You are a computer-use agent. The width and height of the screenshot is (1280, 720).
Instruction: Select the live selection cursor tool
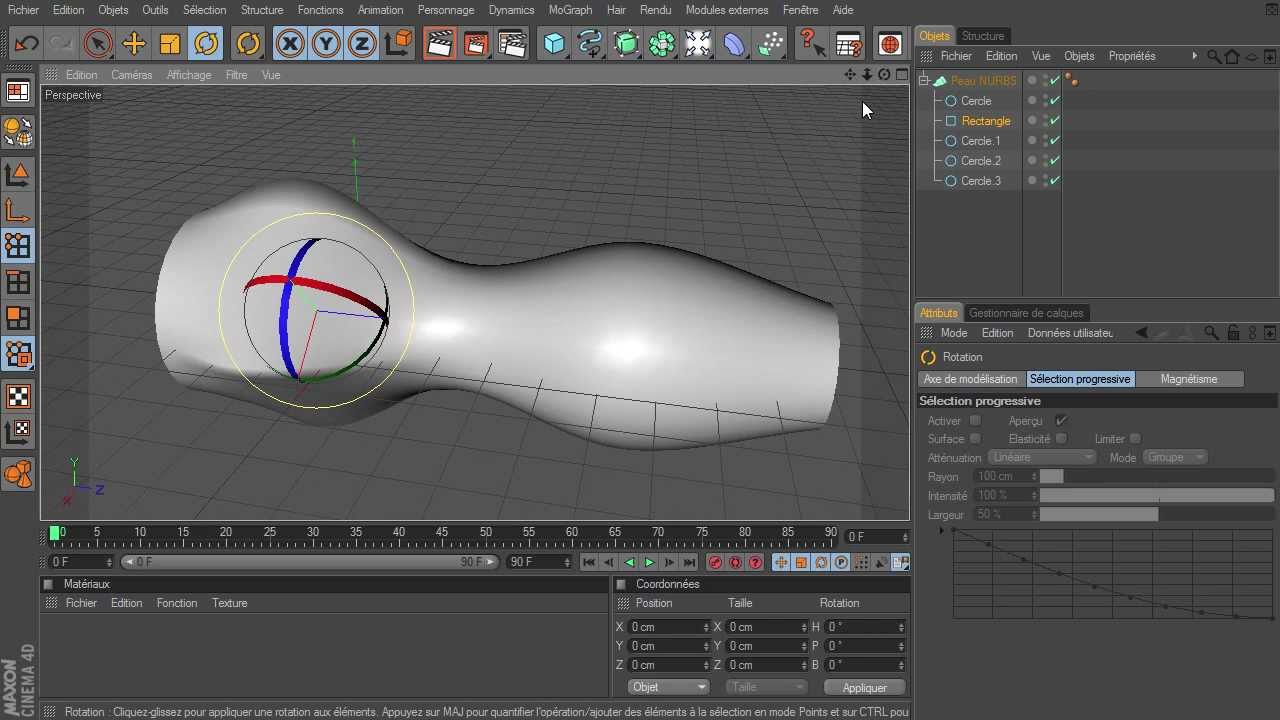click(97, 44)
